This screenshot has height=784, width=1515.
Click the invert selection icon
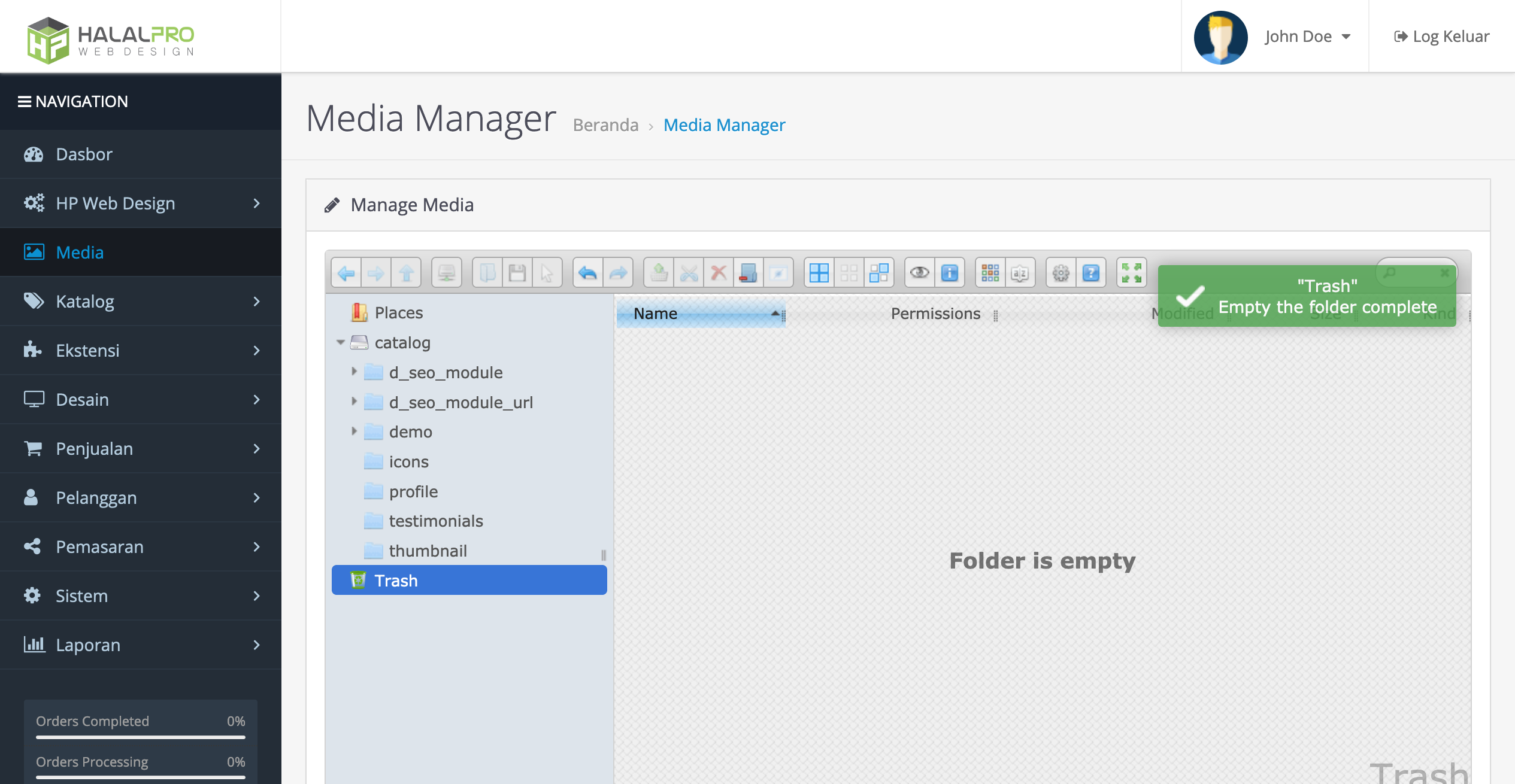pyautogui.click(x=879, y=273)
